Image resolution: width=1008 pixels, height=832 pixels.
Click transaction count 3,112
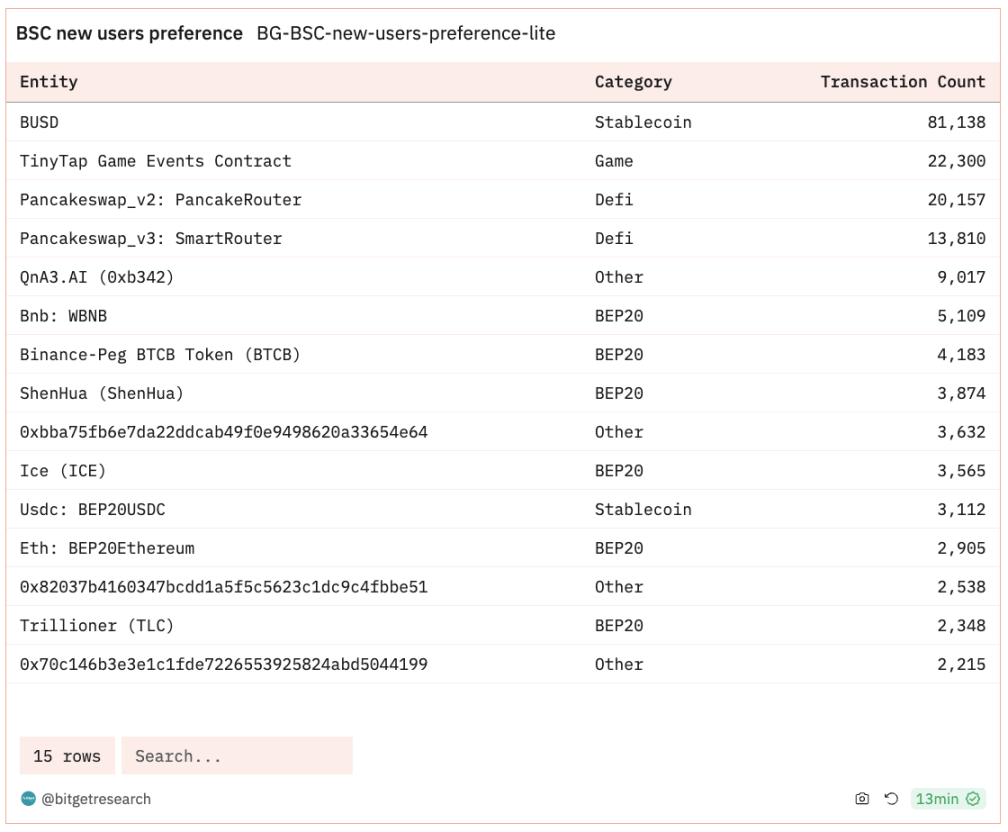[x=961, y=509]
